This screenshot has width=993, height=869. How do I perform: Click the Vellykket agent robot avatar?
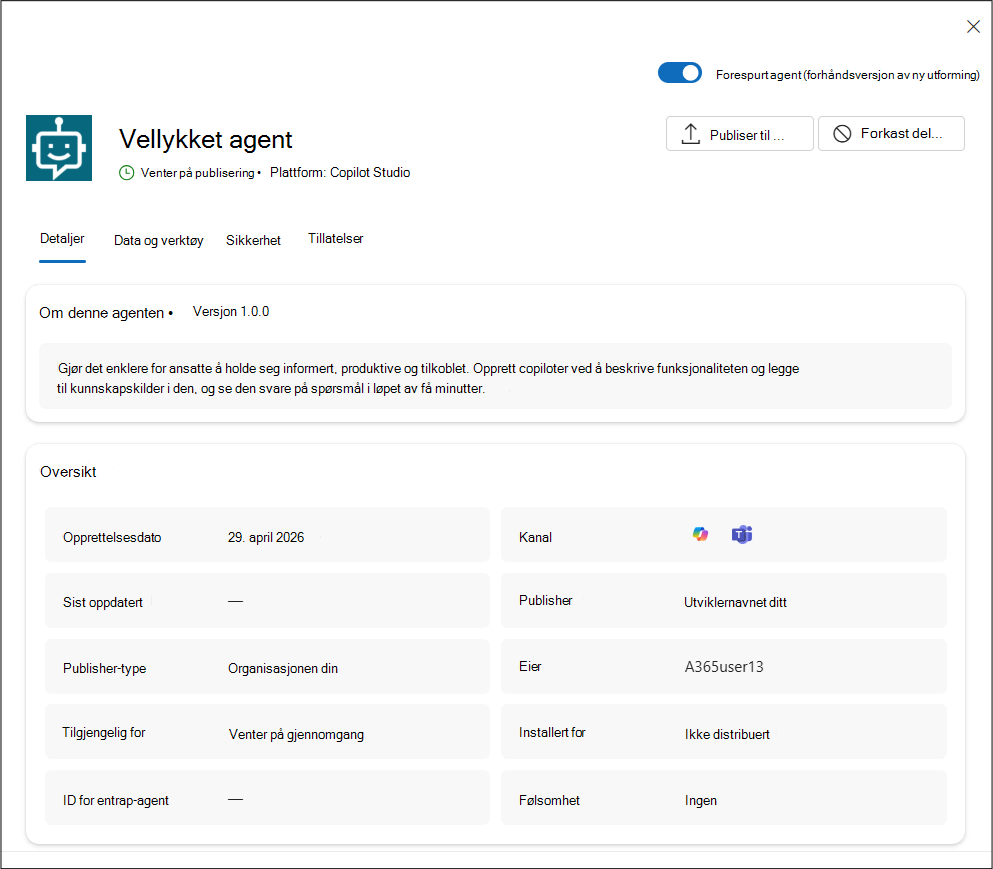coord(59,148)
